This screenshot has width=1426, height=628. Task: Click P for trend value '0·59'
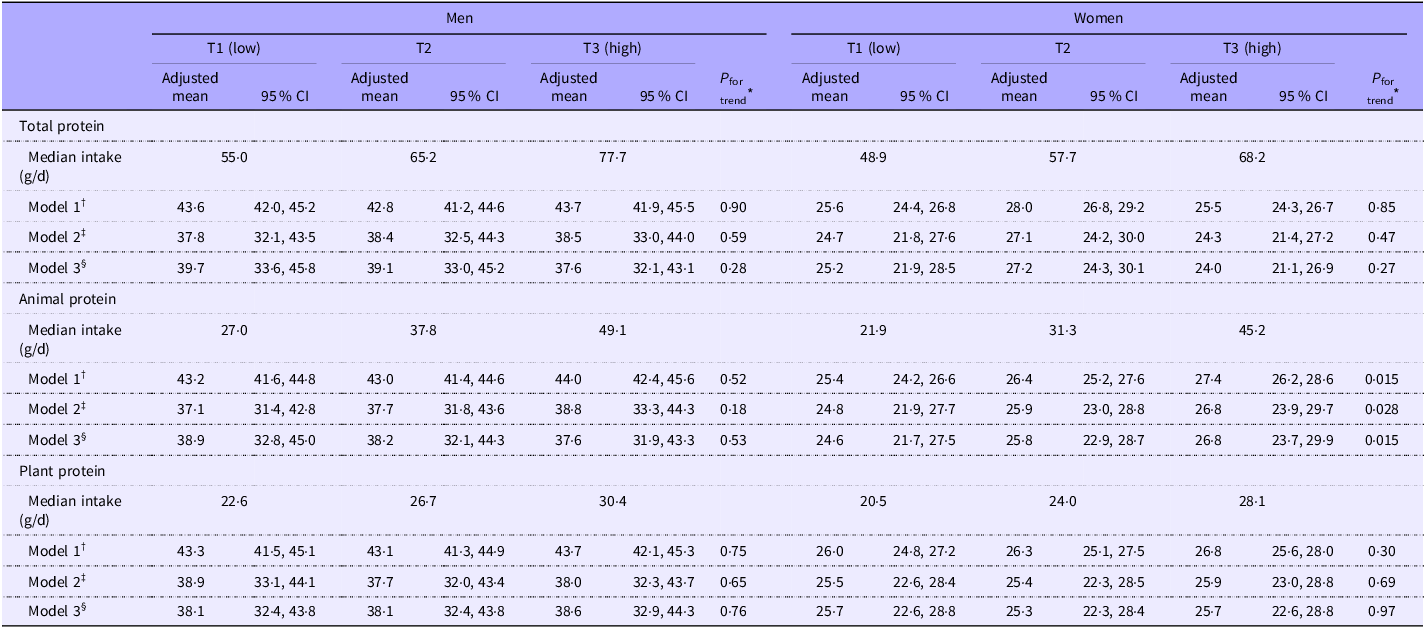732,237
